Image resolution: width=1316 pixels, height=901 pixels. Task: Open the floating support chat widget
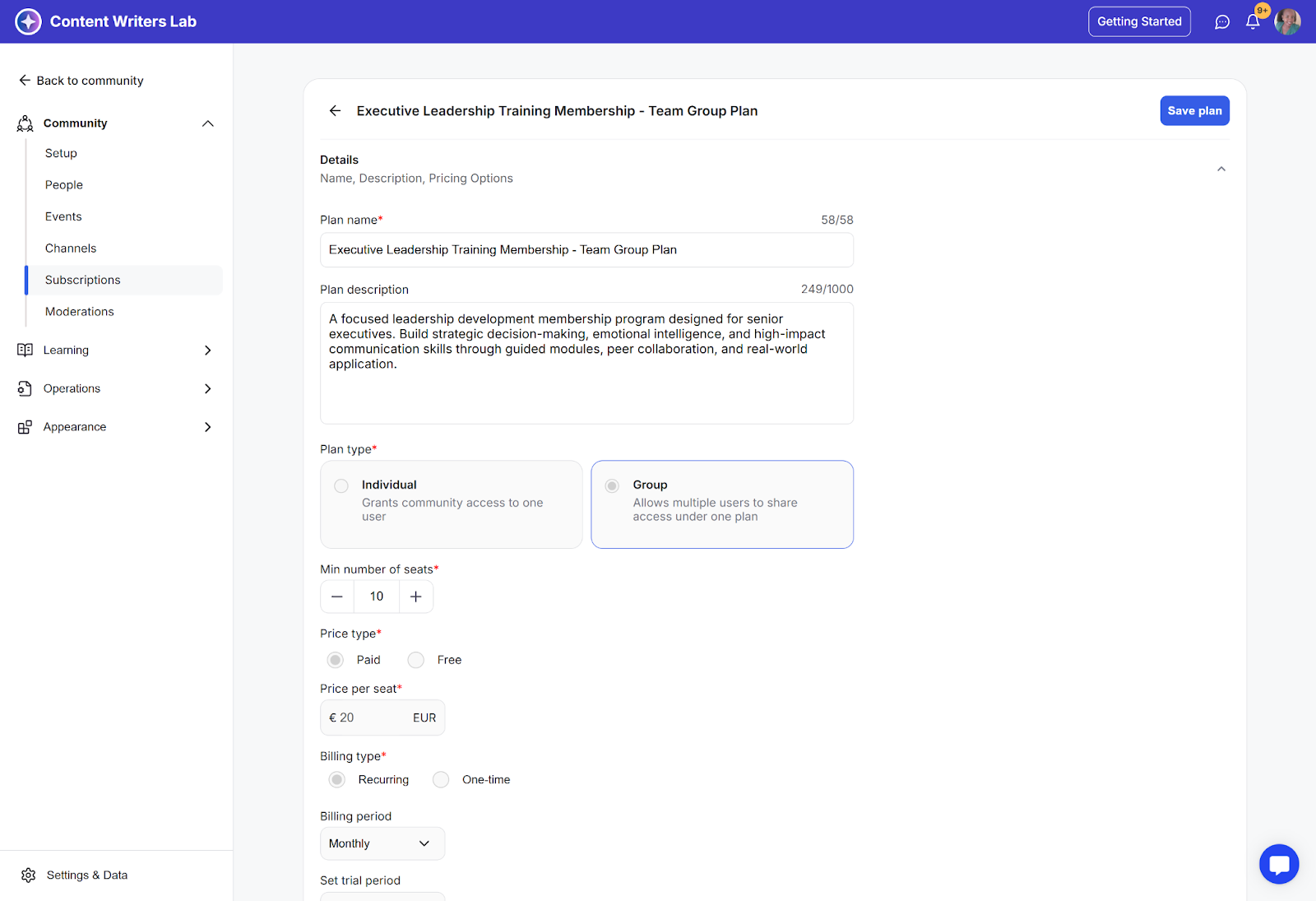coord(1279,864)
